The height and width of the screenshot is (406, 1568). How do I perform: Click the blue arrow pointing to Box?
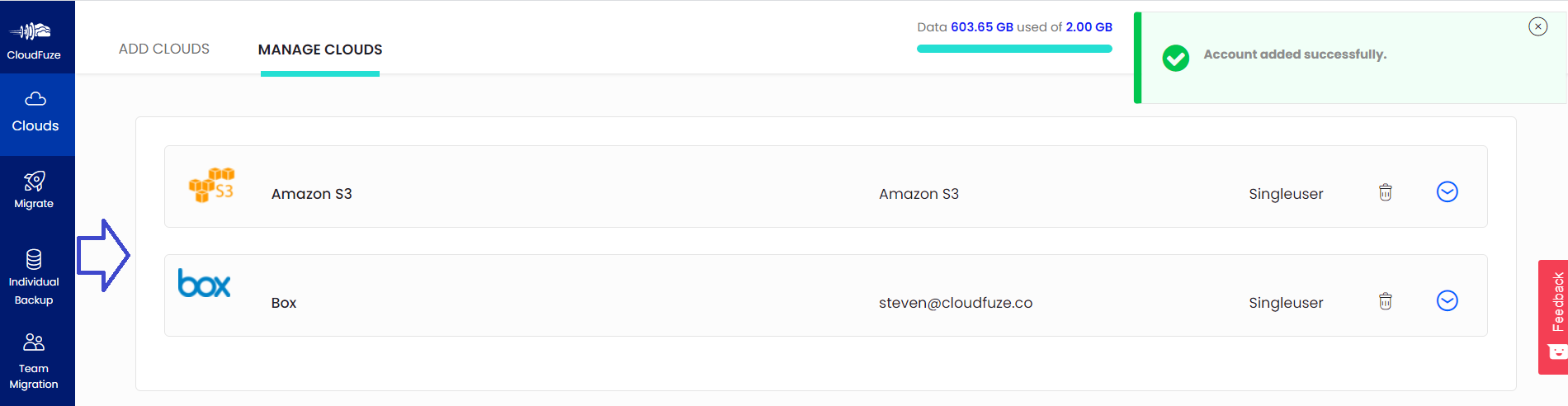point(103,255)
